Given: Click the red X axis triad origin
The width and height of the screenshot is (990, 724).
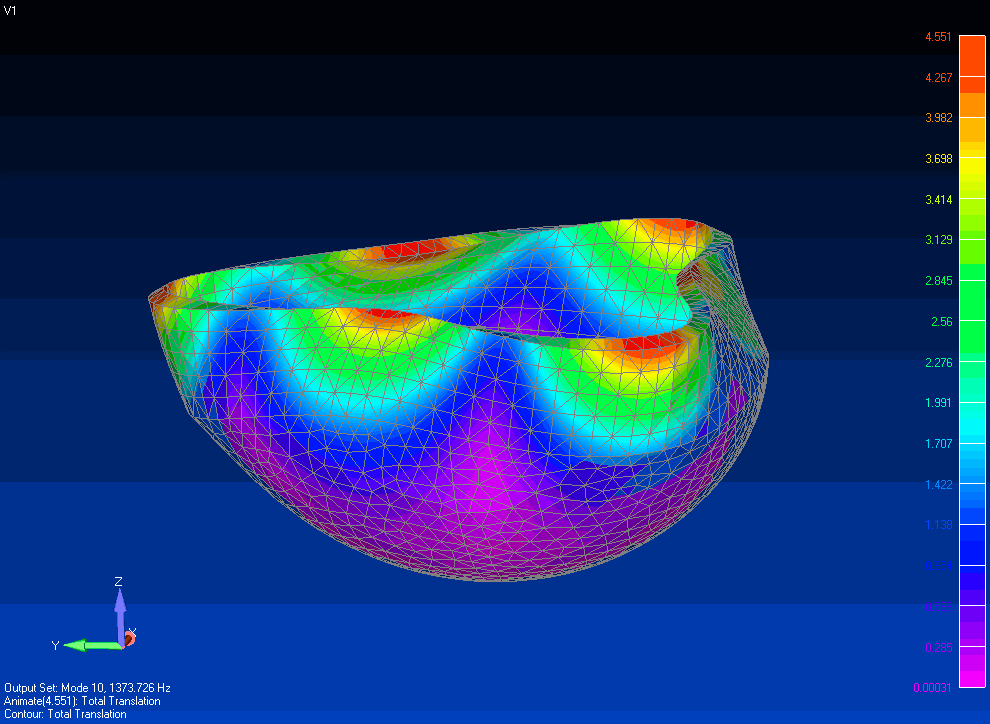Looking at the screenshot, I should coord(129,638).
